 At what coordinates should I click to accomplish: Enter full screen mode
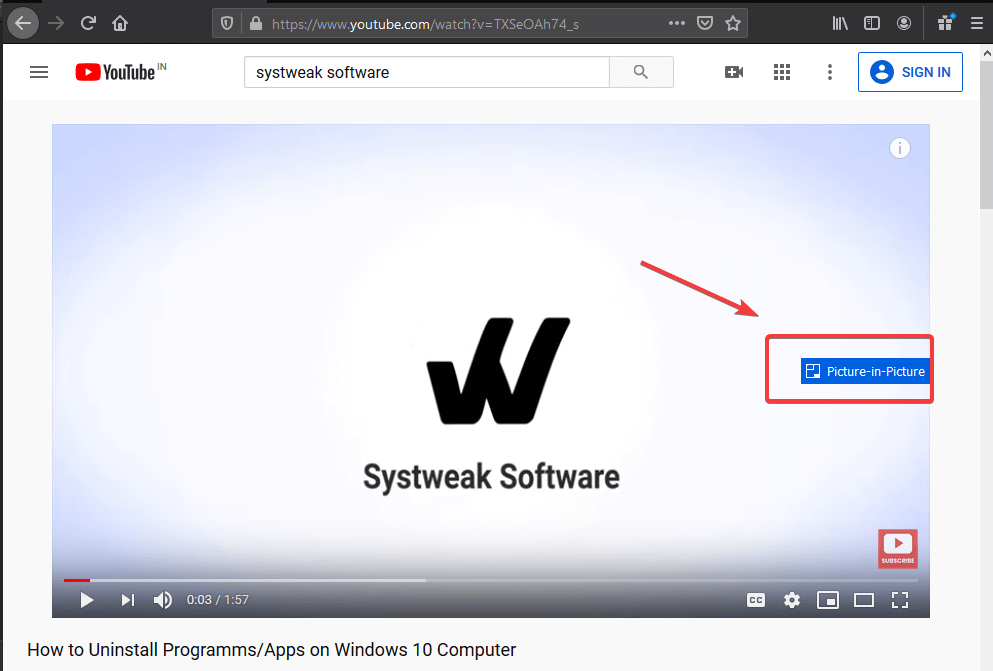[x=900, y=599]
